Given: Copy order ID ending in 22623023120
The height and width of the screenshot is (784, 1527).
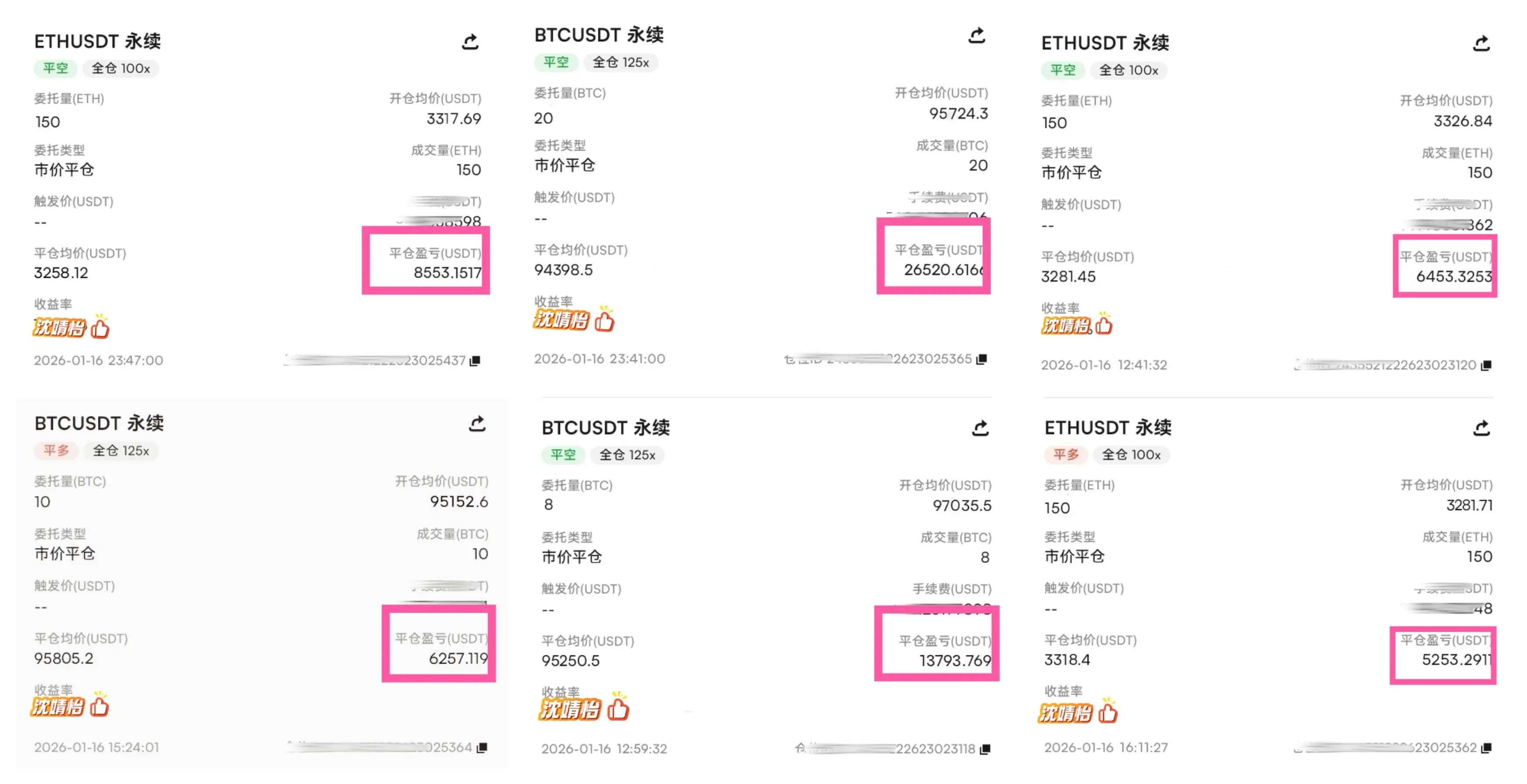Looking at the screenshot, I should click(x=1486, y=366).
